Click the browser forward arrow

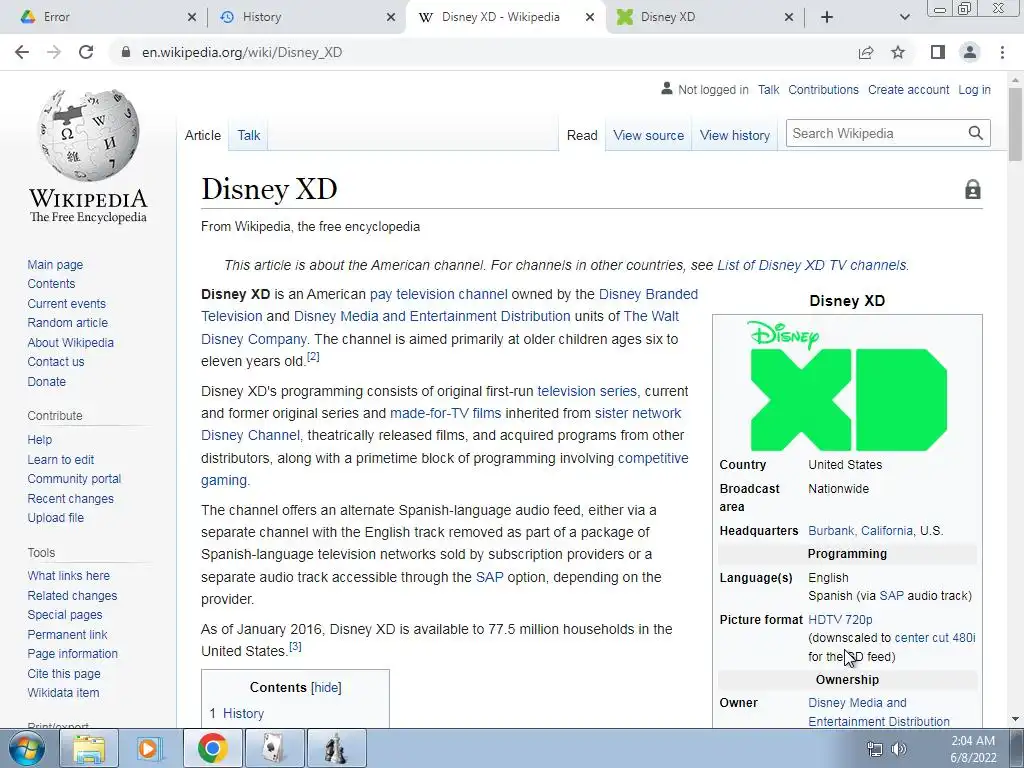point(54,52)
